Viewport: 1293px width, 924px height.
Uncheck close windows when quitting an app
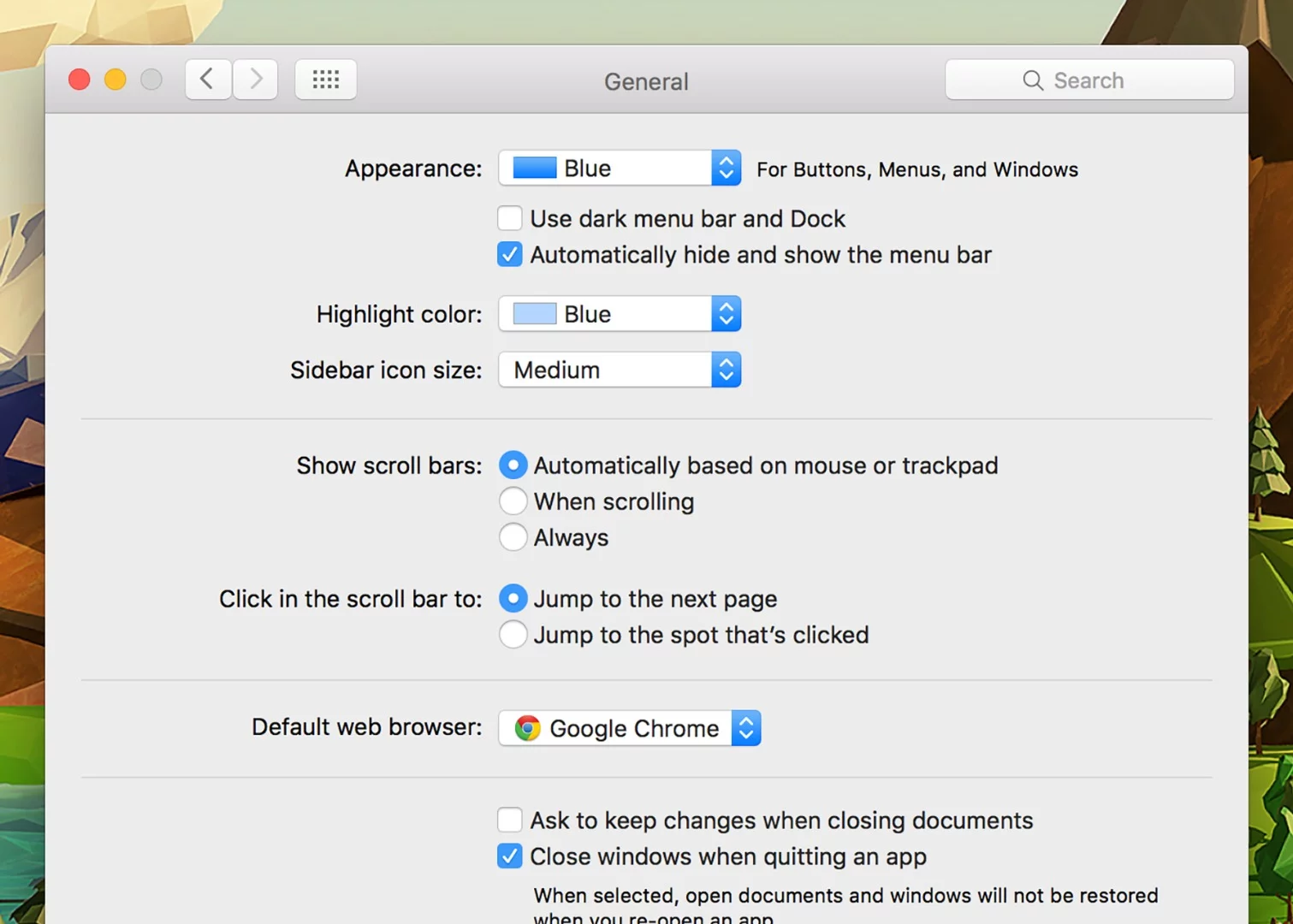pyautogui.click(x=510, y=856)
